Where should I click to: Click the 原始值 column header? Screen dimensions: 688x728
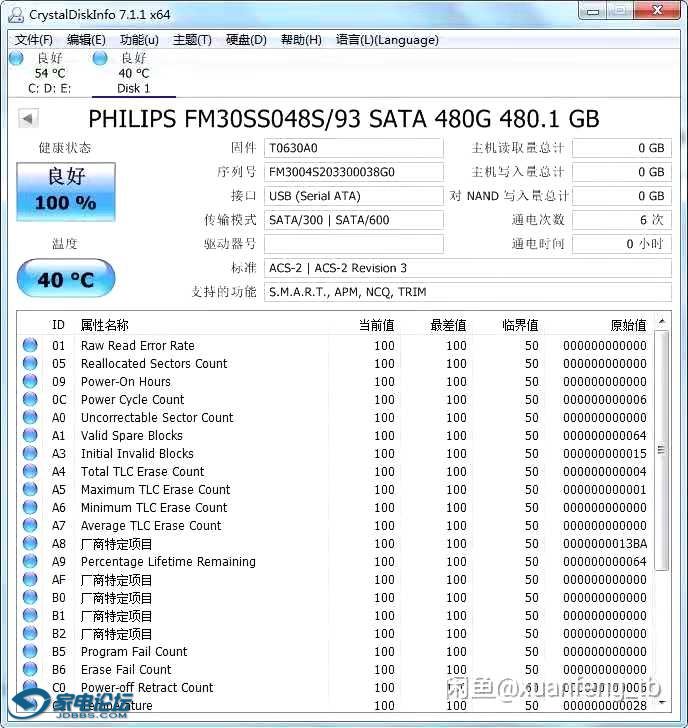(628, 325)
